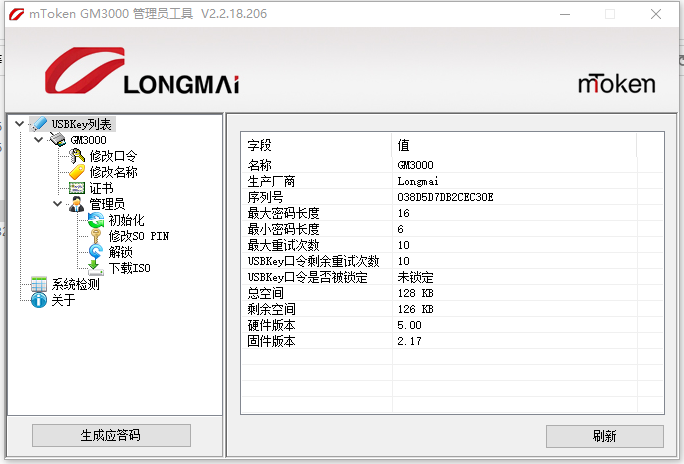
Task: Click the 126 KB value cell
Action: pyautogui.click(x=415, y=309)
